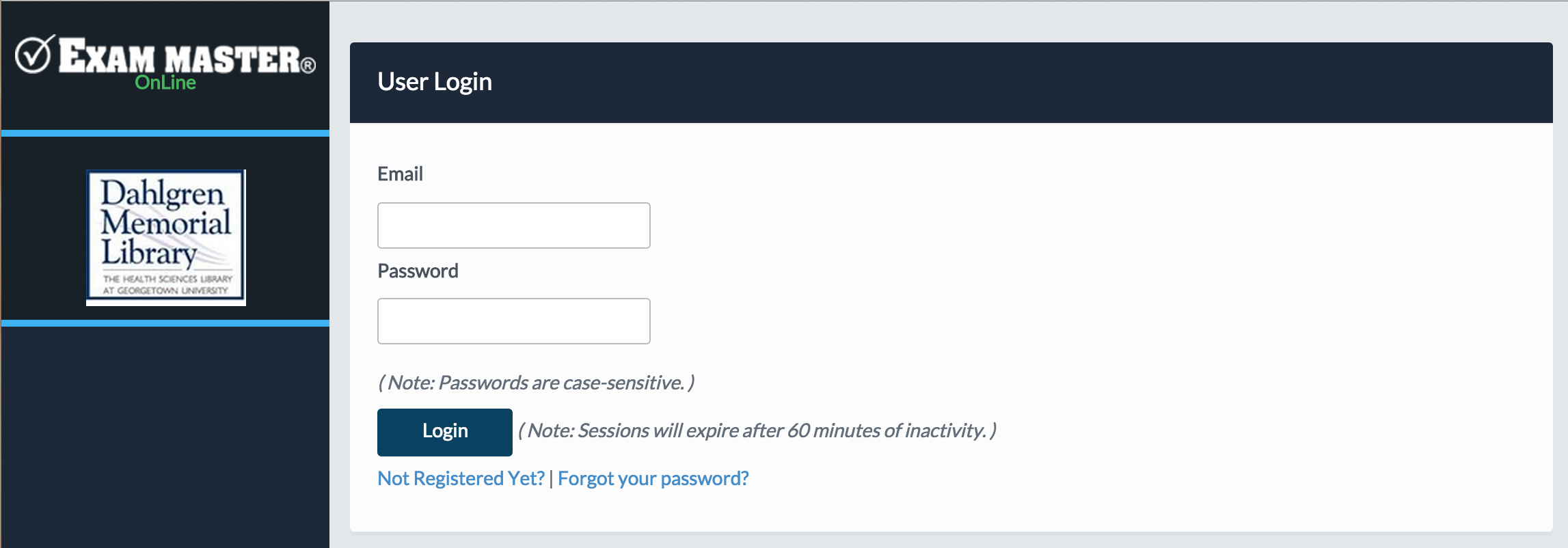Click Forgot your password?
Image resolution: width=1568 pixels, height=548 pixels.
coord(654,478)
